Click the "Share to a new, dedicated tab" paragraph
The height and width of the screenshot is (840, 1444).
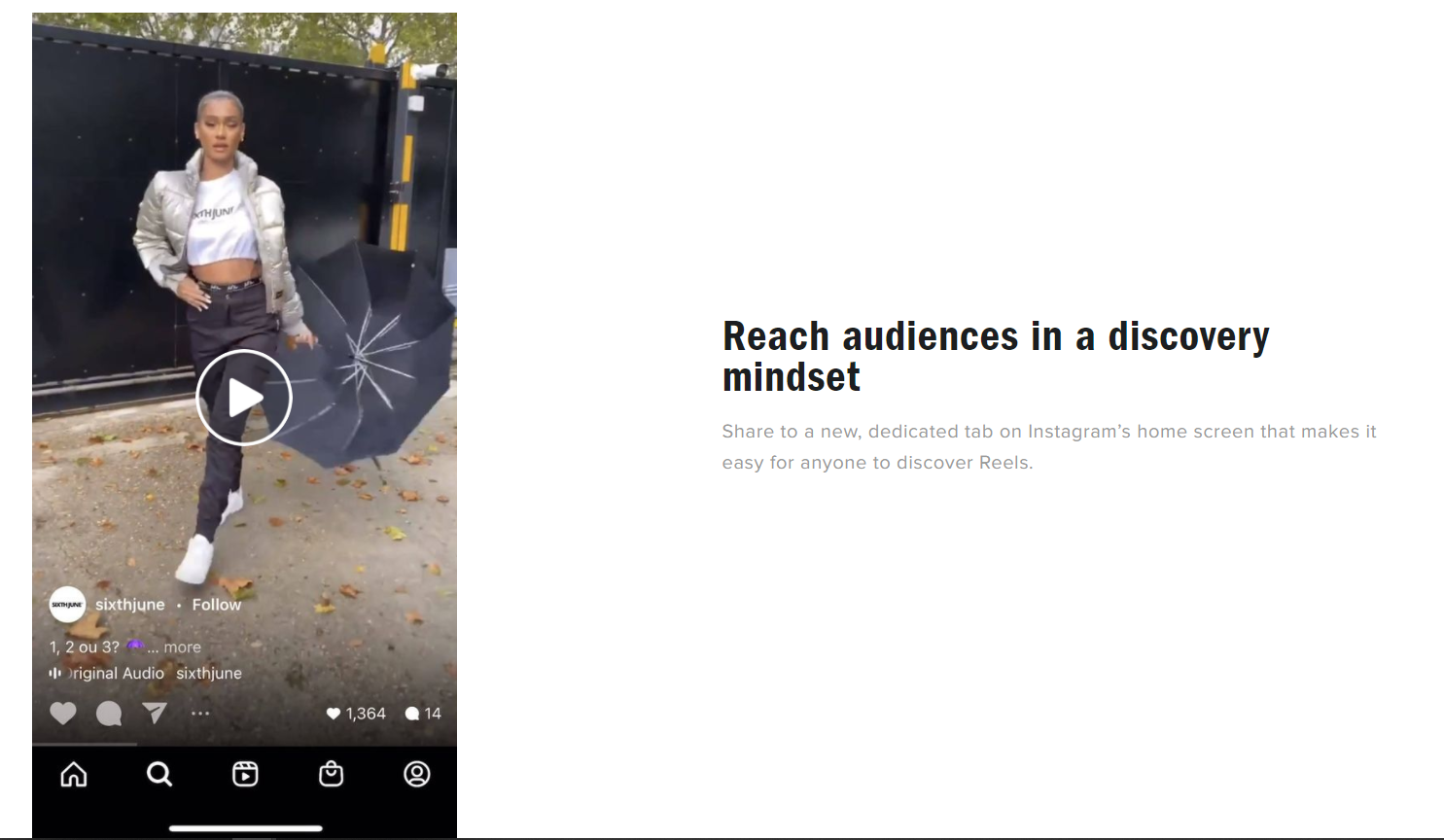click(1049, 447)
